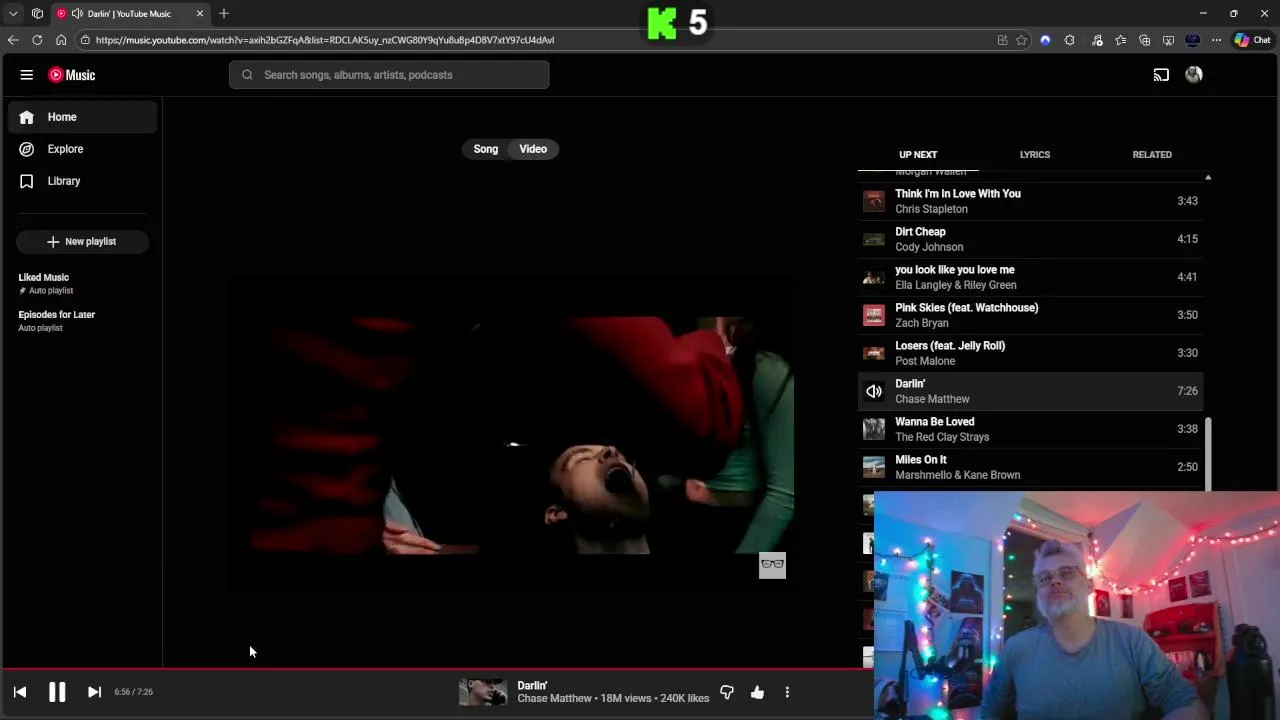Bookmark this page with star icon
The width and height of the screenshot is (1280, 720).
pyautogui.click(x=1021, y=40)
